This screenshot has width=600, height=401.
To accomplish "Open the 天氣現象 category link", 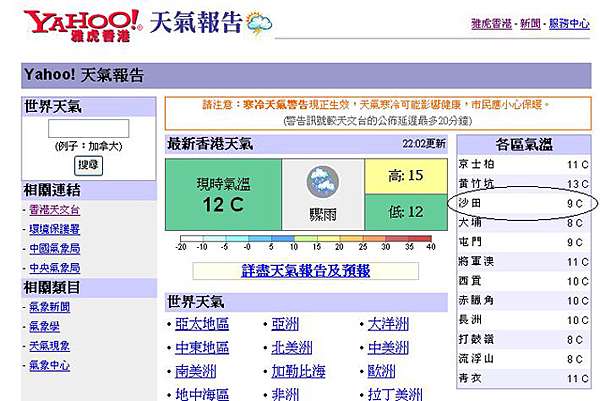I will (x=49, y=346).
